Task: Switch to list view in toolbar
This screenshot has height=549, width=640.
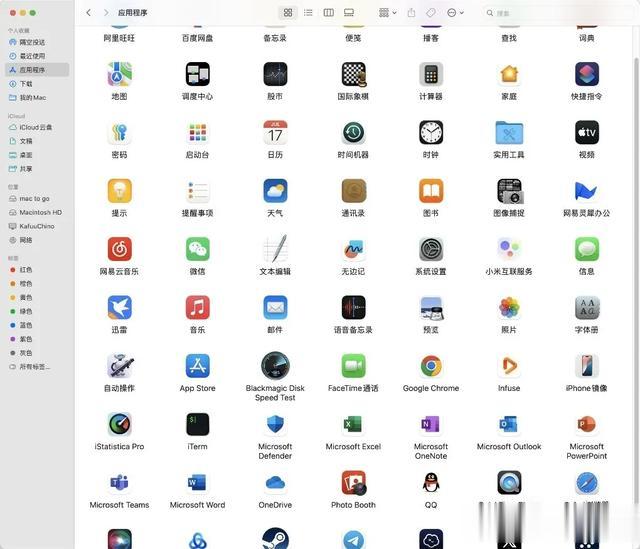Action: (308, 13)
